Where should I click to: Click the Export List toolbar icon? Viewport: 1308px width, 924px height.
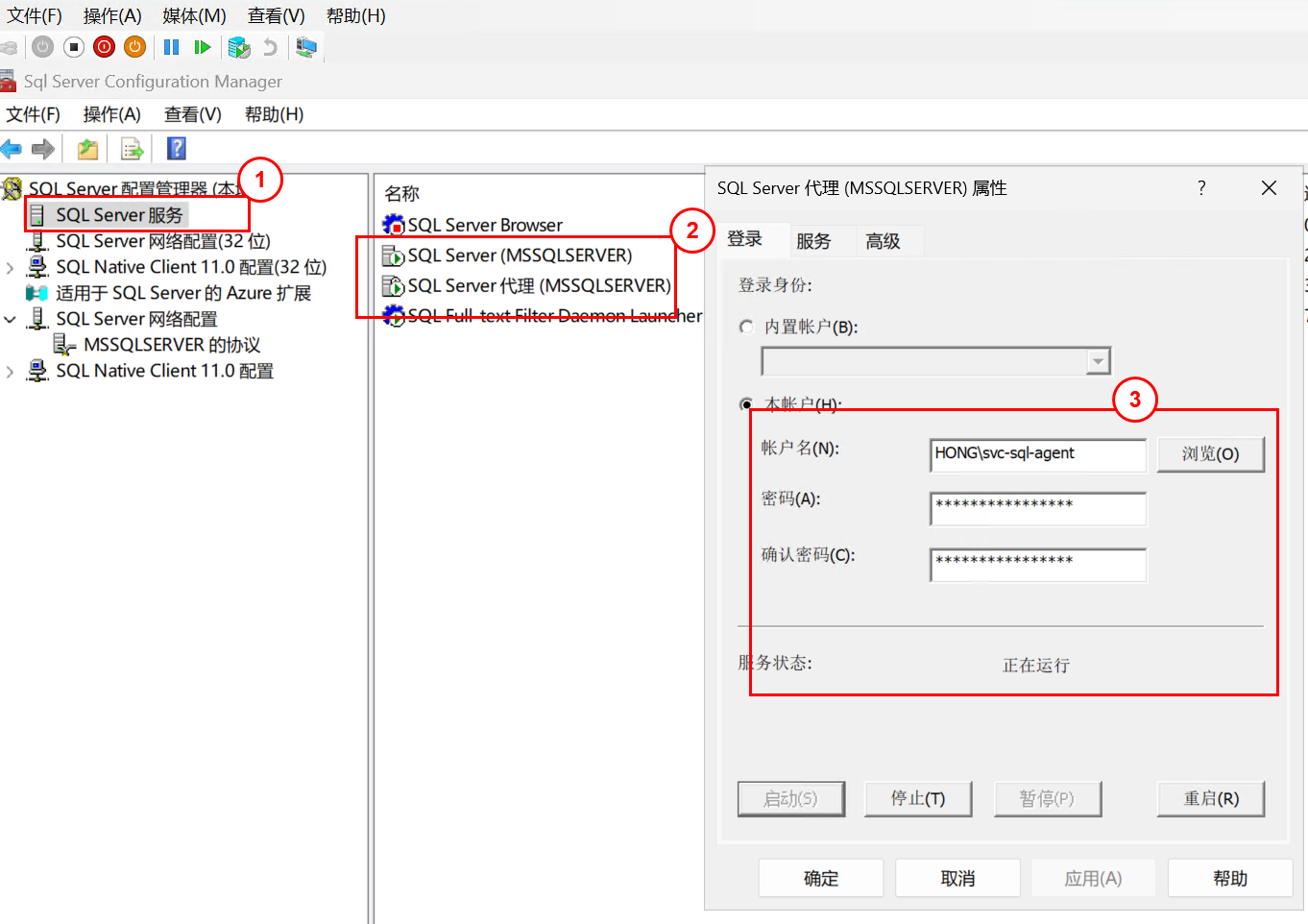click(132, 149)
